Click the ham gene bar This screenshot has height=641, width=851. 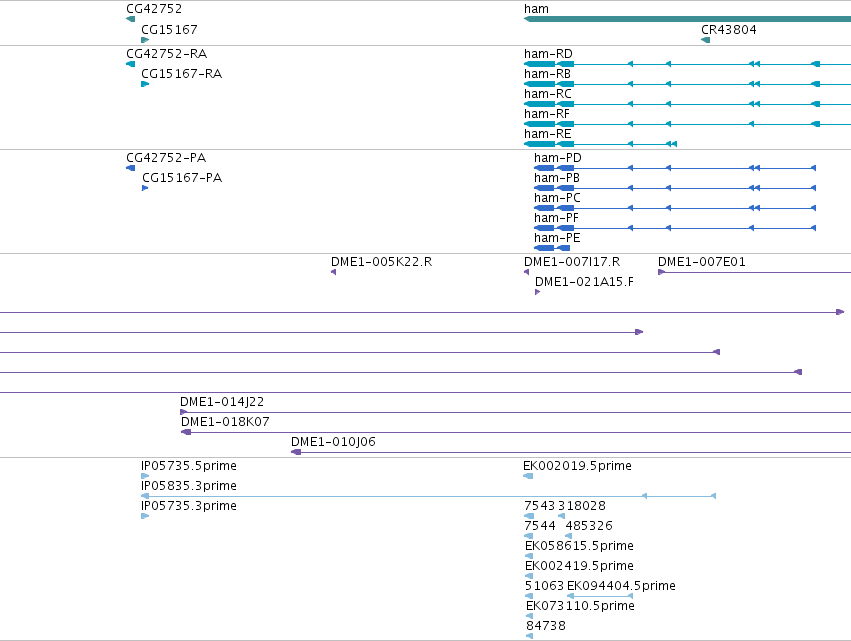pyautogui.click(x=687, y=19)
